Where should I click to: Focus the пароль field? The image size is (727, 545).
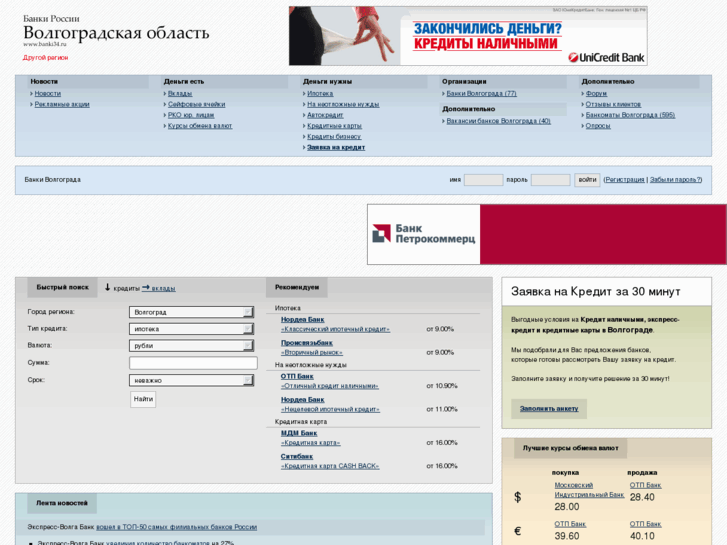pyautogui.click(x=550, y=180)
